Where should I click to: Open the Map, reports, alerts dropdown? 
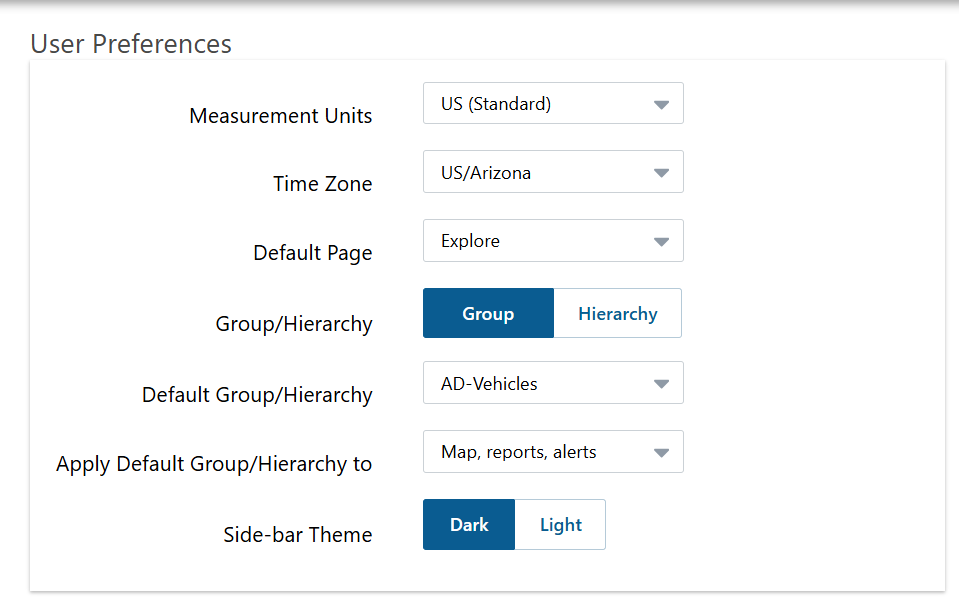553,451
